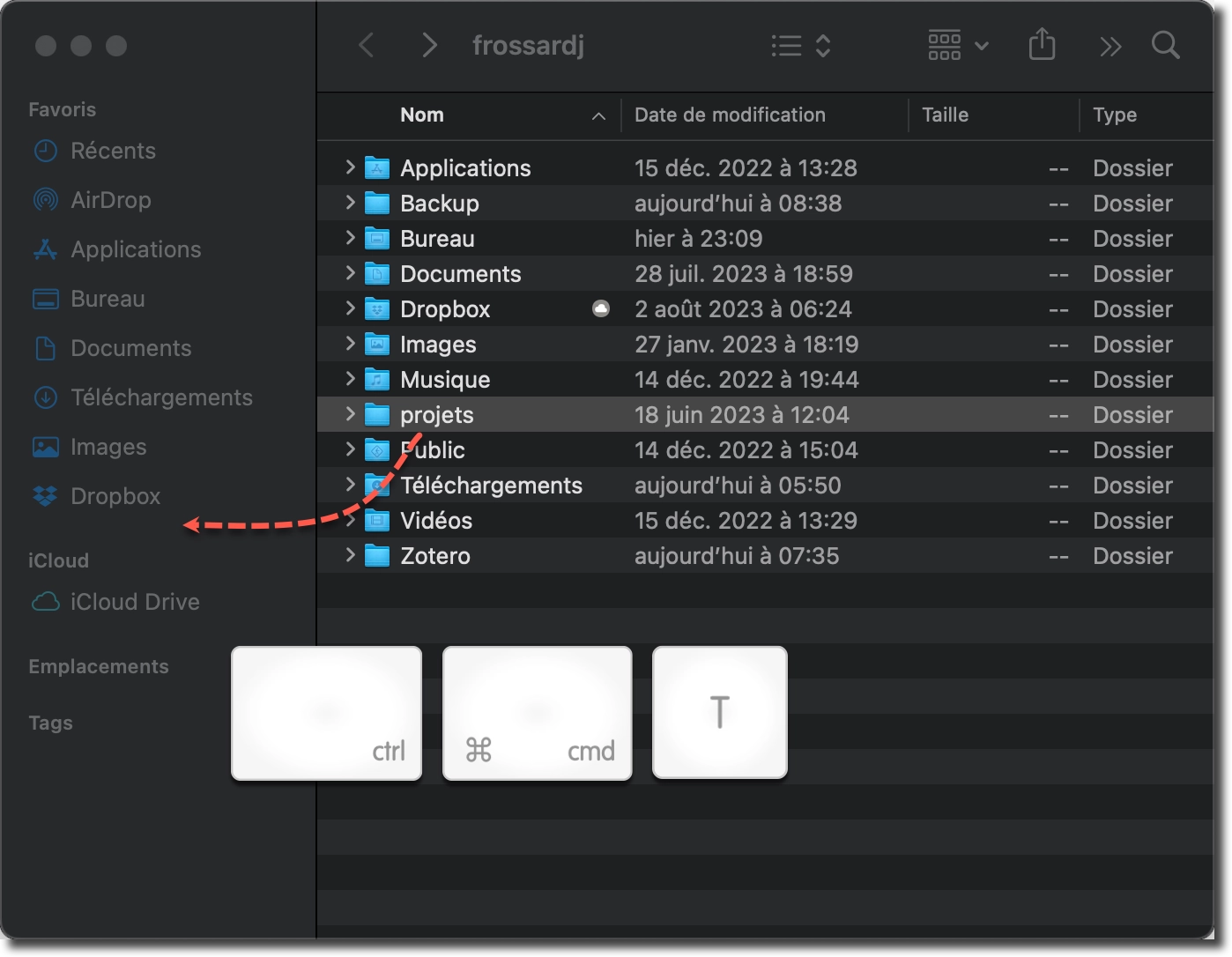Expand the Backup folder row
The image size is (1232, 957).
tap(350, 203)
